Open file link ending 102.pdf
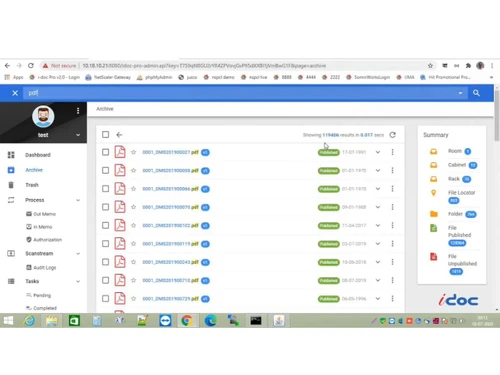Screen dimensions: 500x375 tap(170, 225)
